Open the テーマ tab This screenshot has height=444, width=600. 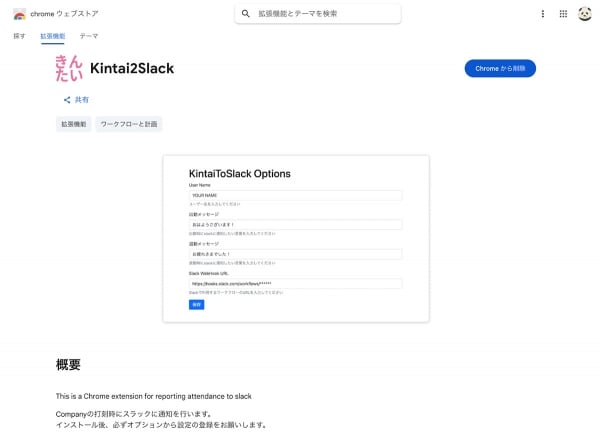[89, 36]
